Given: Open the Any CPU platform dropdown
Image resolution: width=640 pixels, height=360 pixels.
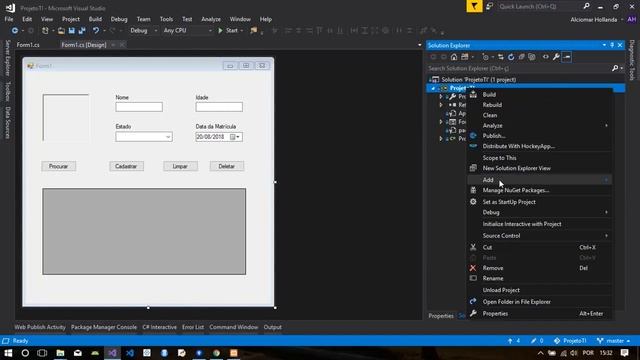Looking at the screenshot, I should click(187, 31).
